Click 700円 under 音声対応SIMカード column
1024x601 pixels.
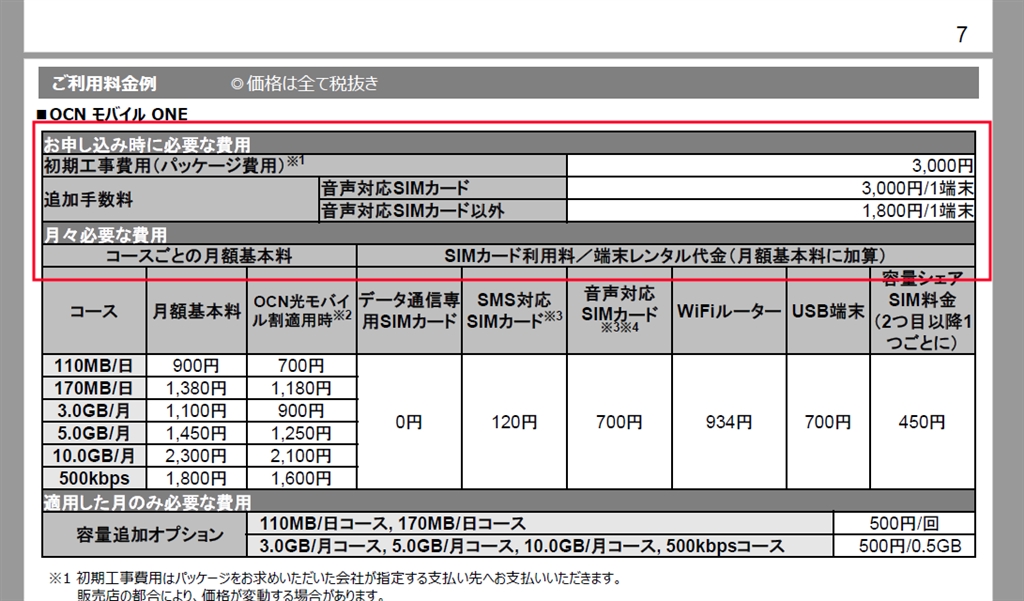click(x=619, y=422)
